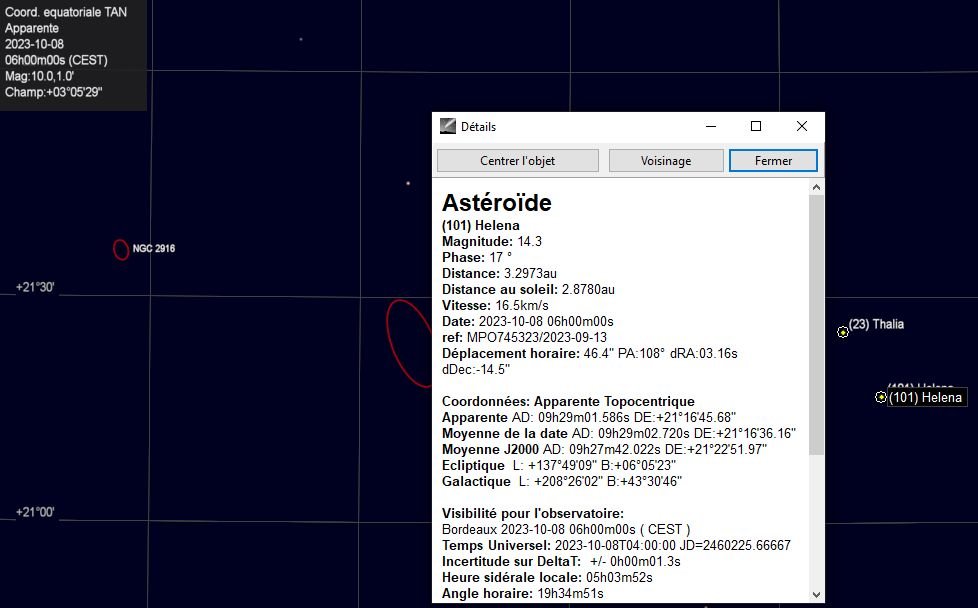Click the Centrer l'objet button
978x608 pixels.
(x=517, y=160)
